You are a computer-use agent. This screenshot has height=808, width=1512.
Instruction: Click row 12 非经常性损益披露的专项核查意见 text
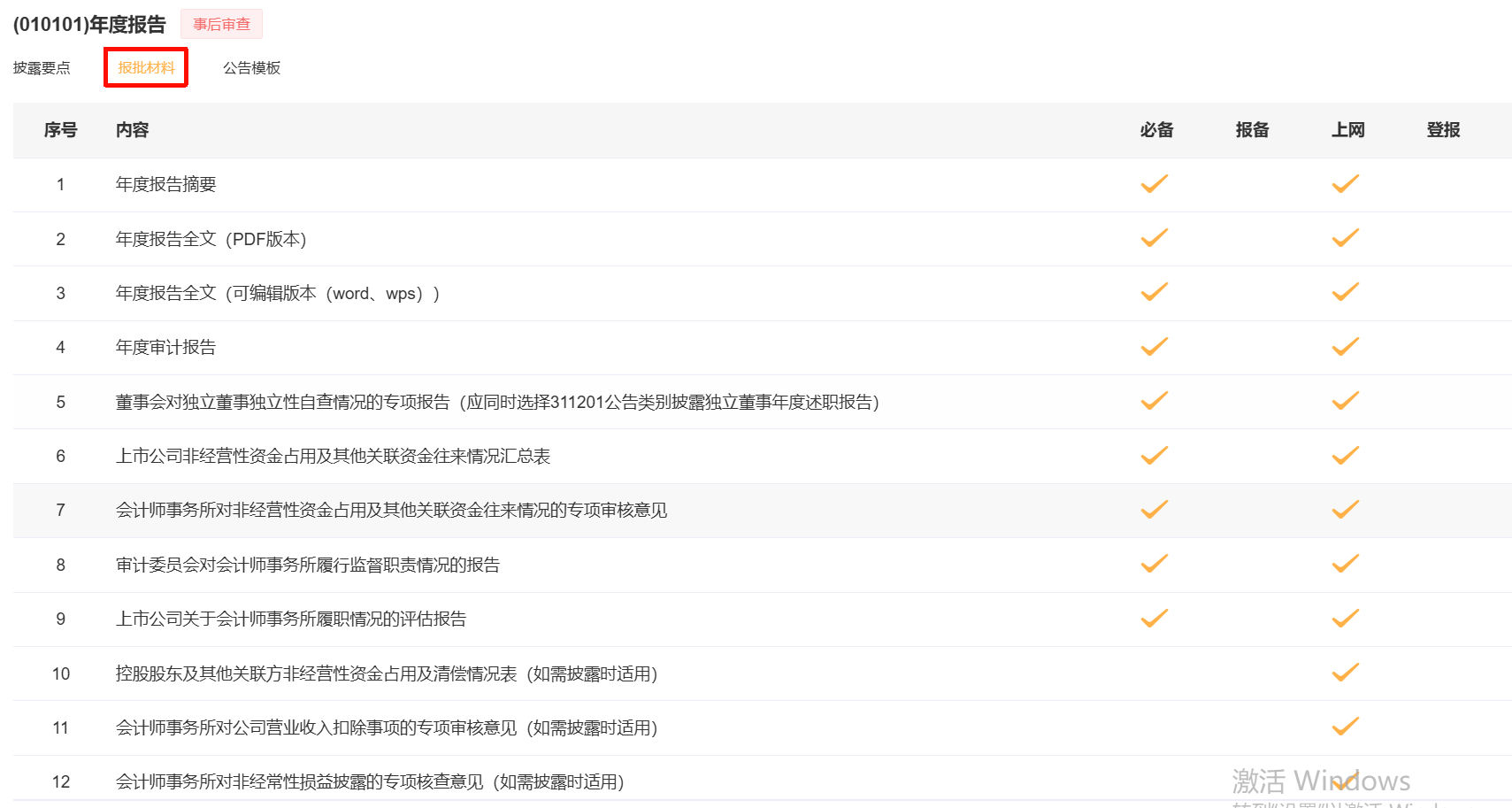(370, 781)
